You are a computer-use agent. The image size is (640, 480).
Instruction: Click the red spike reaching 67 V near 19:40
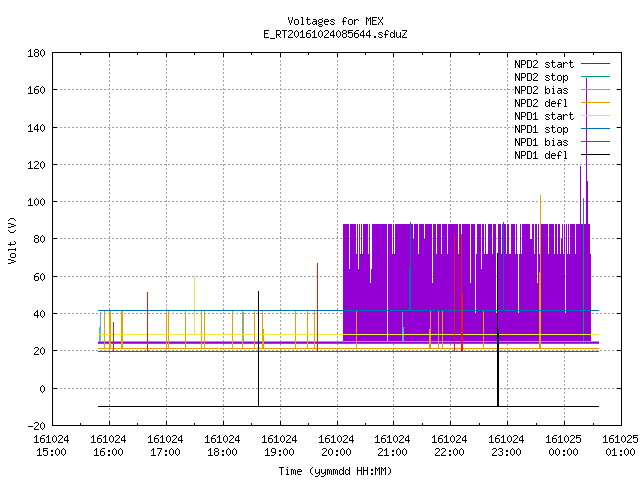click(x=318, y=307)
